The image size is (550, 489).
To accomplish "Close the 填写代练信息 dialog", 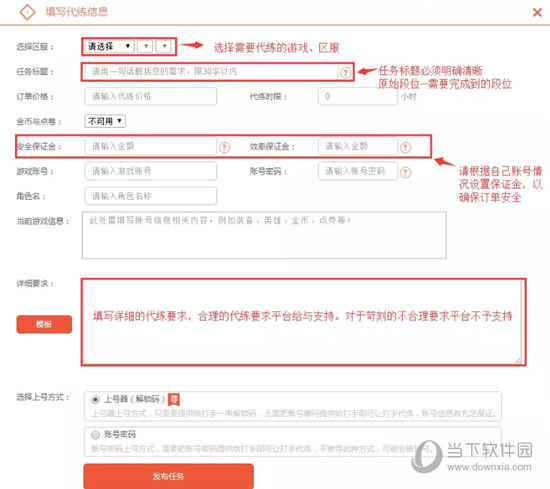I will 537,13.
